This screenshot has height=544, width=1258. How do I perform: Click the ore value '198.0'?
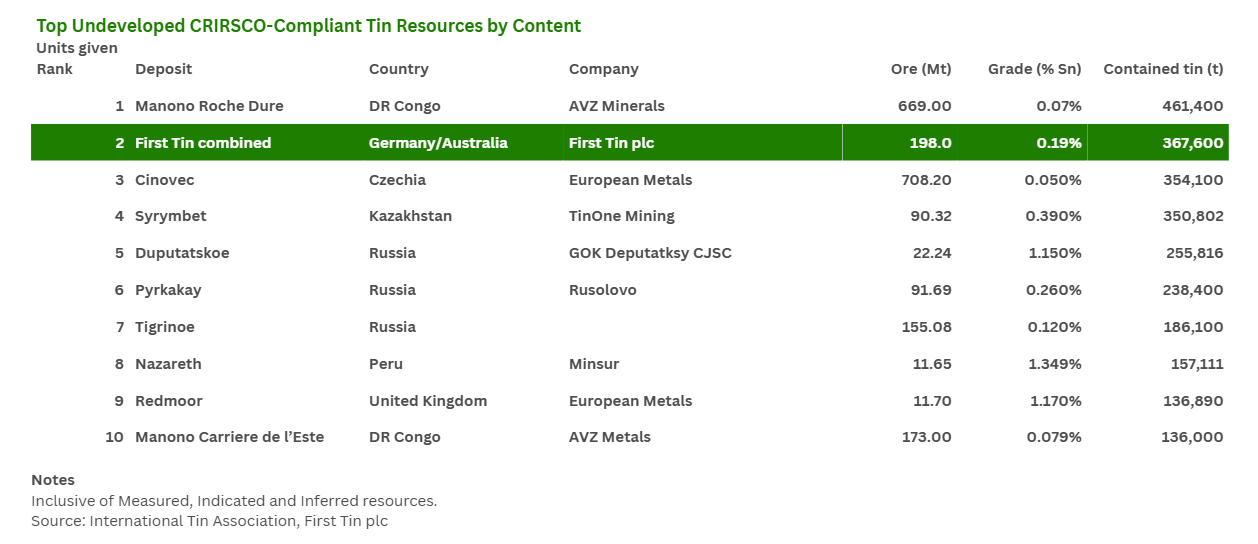(x=930, y=143)
